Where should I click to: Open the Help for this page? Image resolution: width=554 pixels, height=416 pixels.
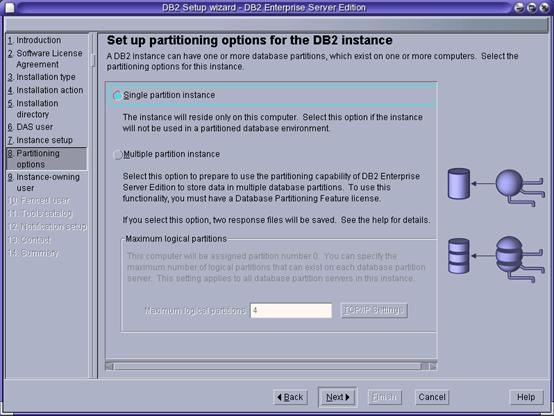click(526, 397)
